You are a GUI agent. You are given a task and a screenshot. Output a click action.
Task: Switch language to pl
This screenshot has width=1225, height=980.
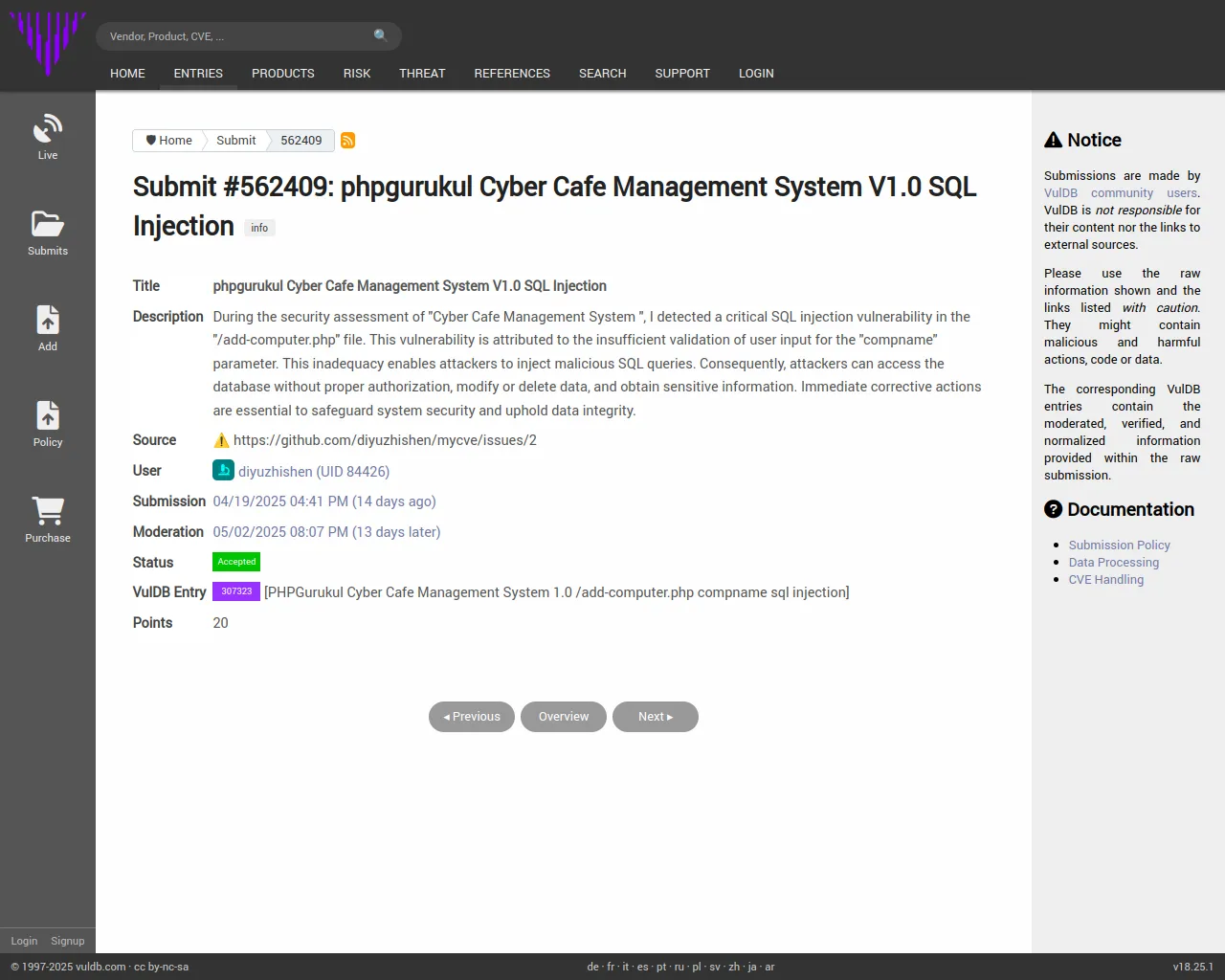pyautogui.click(x=697, y=967)
